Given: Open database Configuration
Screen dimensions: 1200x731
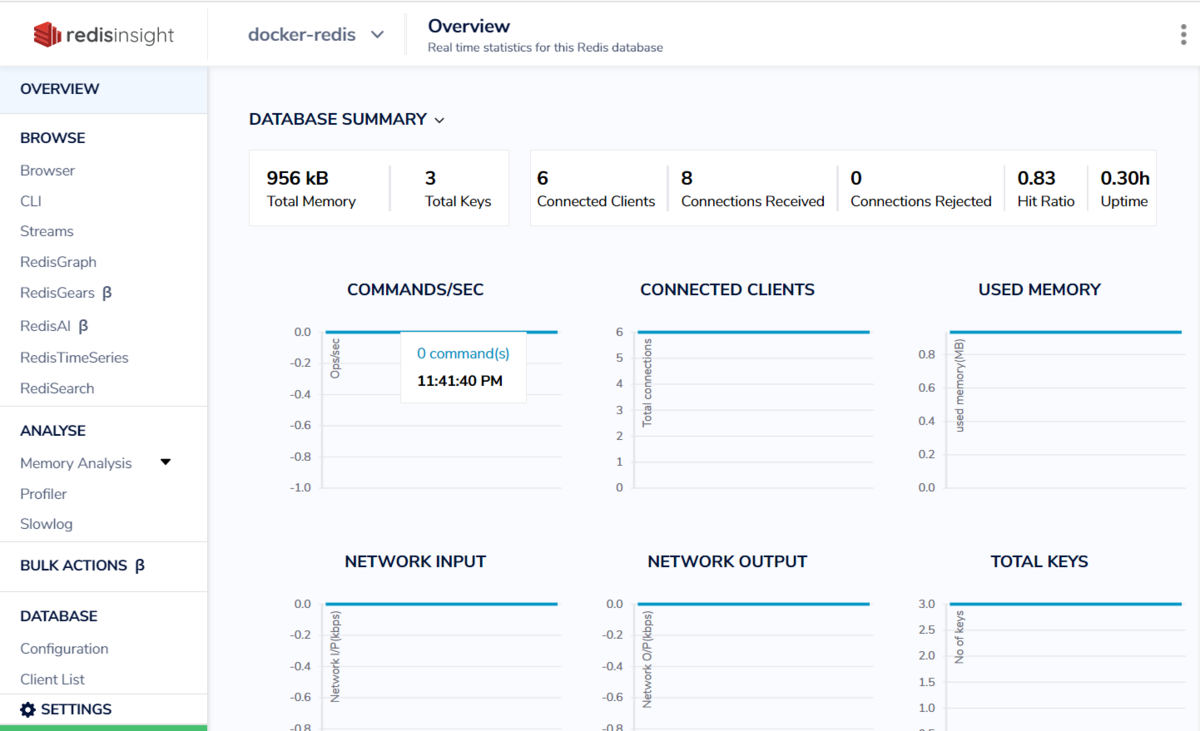Looking at the screenshot, I should click(64, 648).
